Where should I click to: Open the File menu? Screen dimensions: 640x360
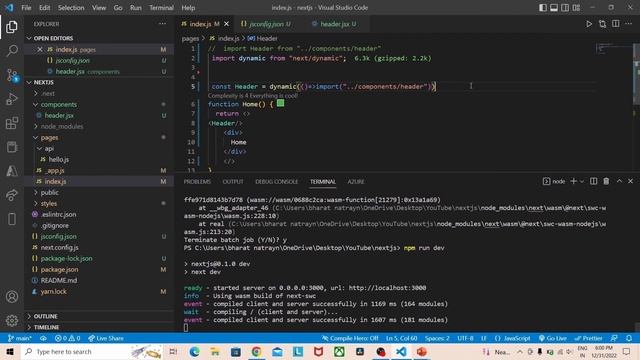tap(26, 7)
